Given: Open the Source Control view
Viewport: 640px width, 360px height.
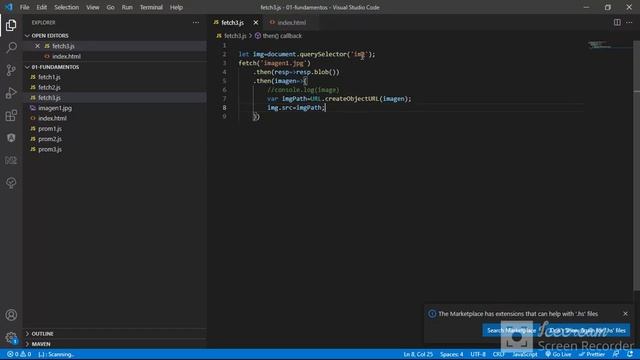Looking at the screenshot, I should 11,70.
